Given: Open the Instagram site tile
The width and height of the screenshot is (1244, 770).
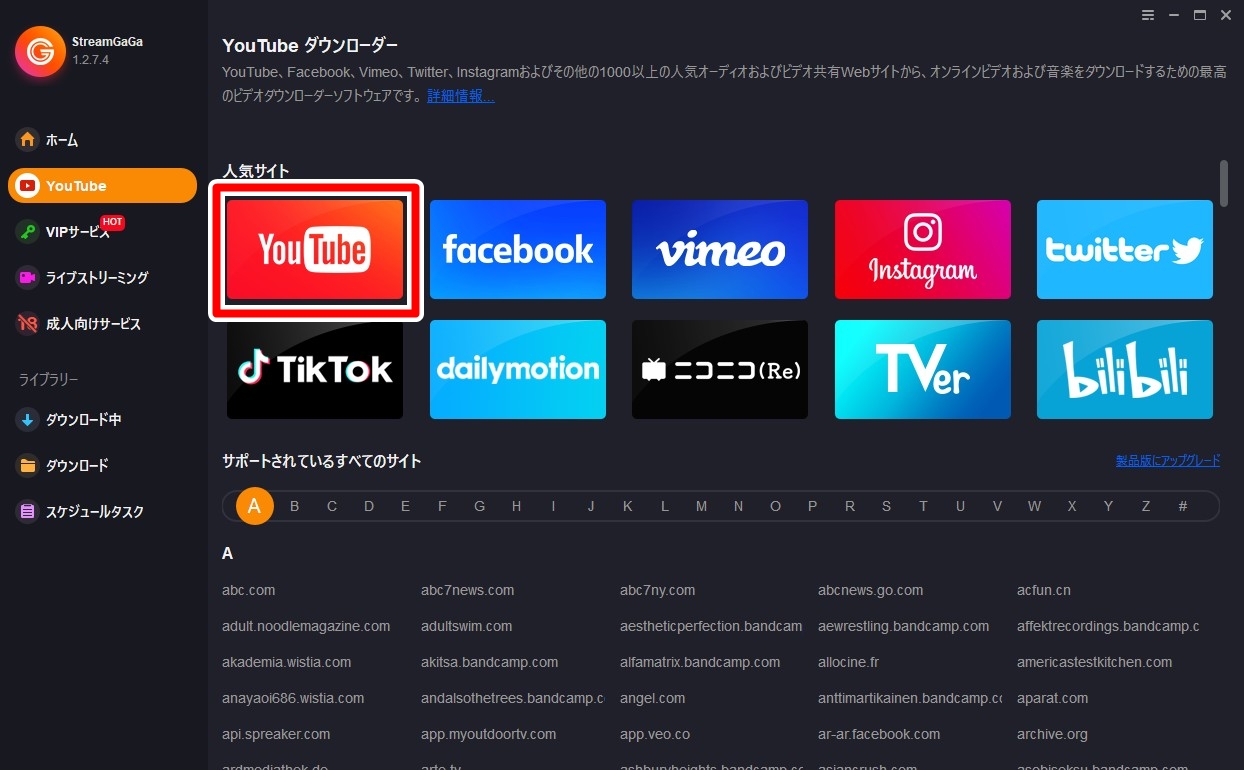Looking at the screenshot, I should pos(923,250).
